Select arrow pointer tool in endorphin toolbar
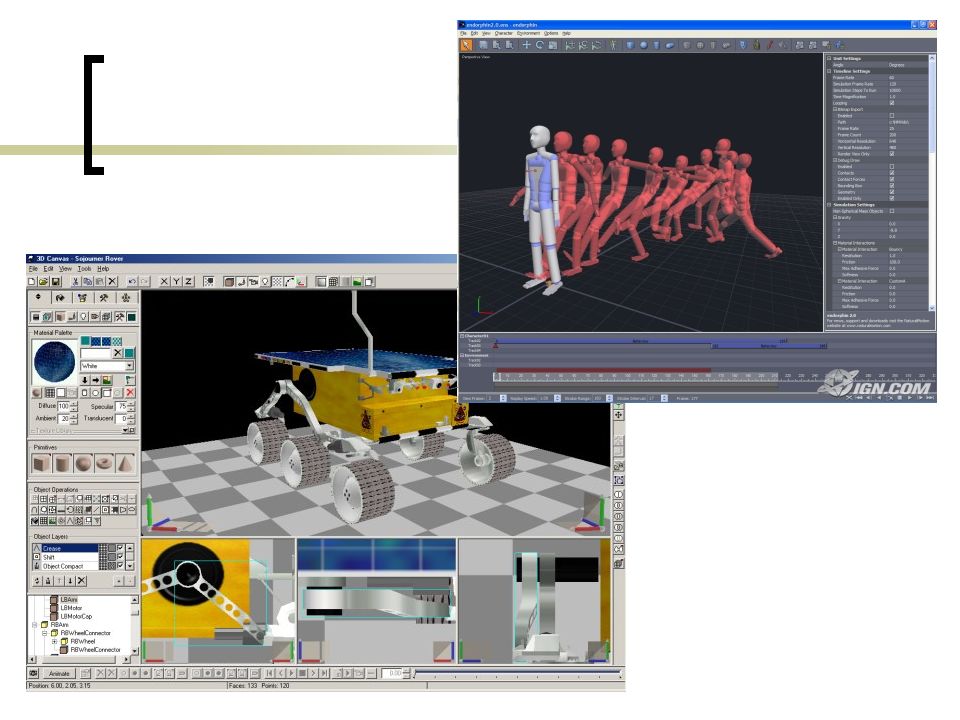Viewport: 960px width, 720px height. (x=467, y=45)
